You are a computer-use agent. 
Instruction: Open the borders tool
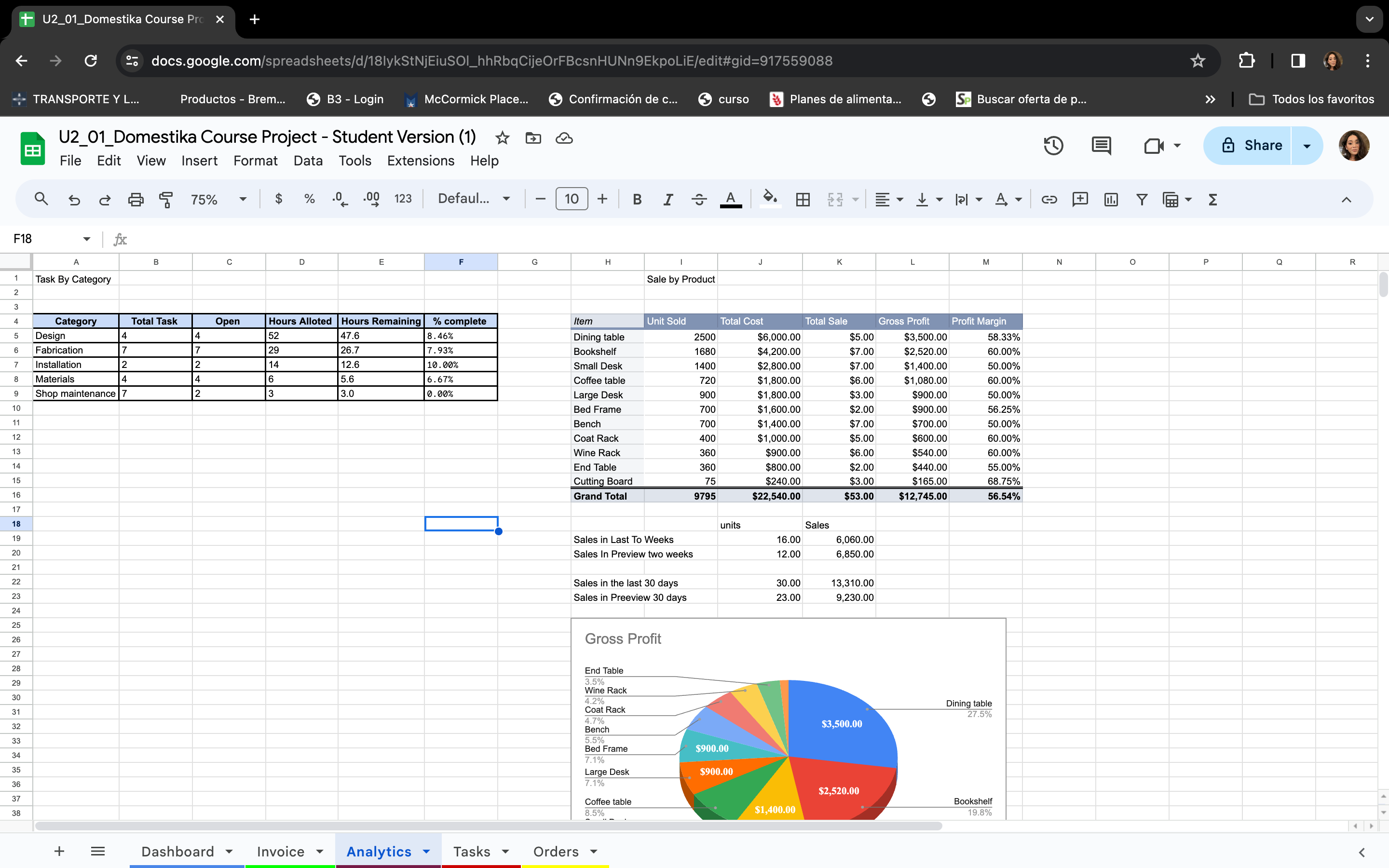803,199
